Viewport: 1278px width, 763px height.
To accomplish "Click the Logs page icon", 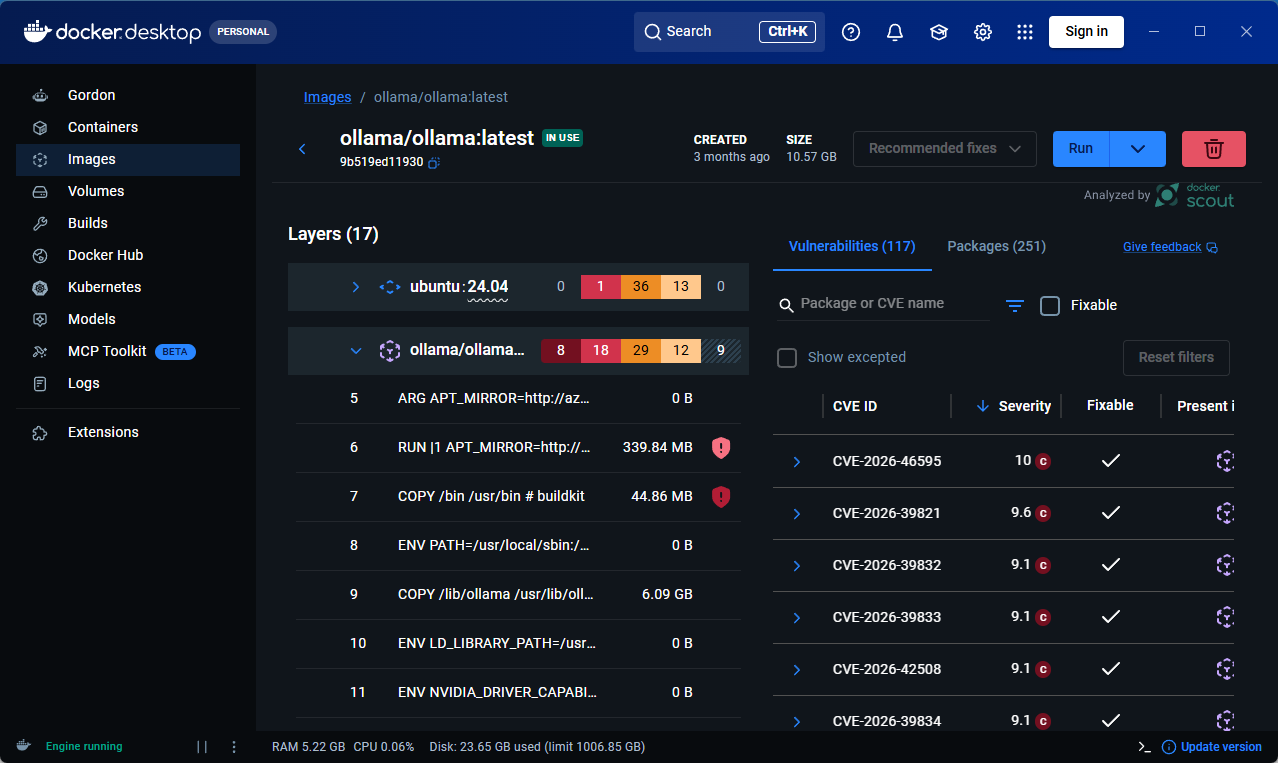I will 40,383.
